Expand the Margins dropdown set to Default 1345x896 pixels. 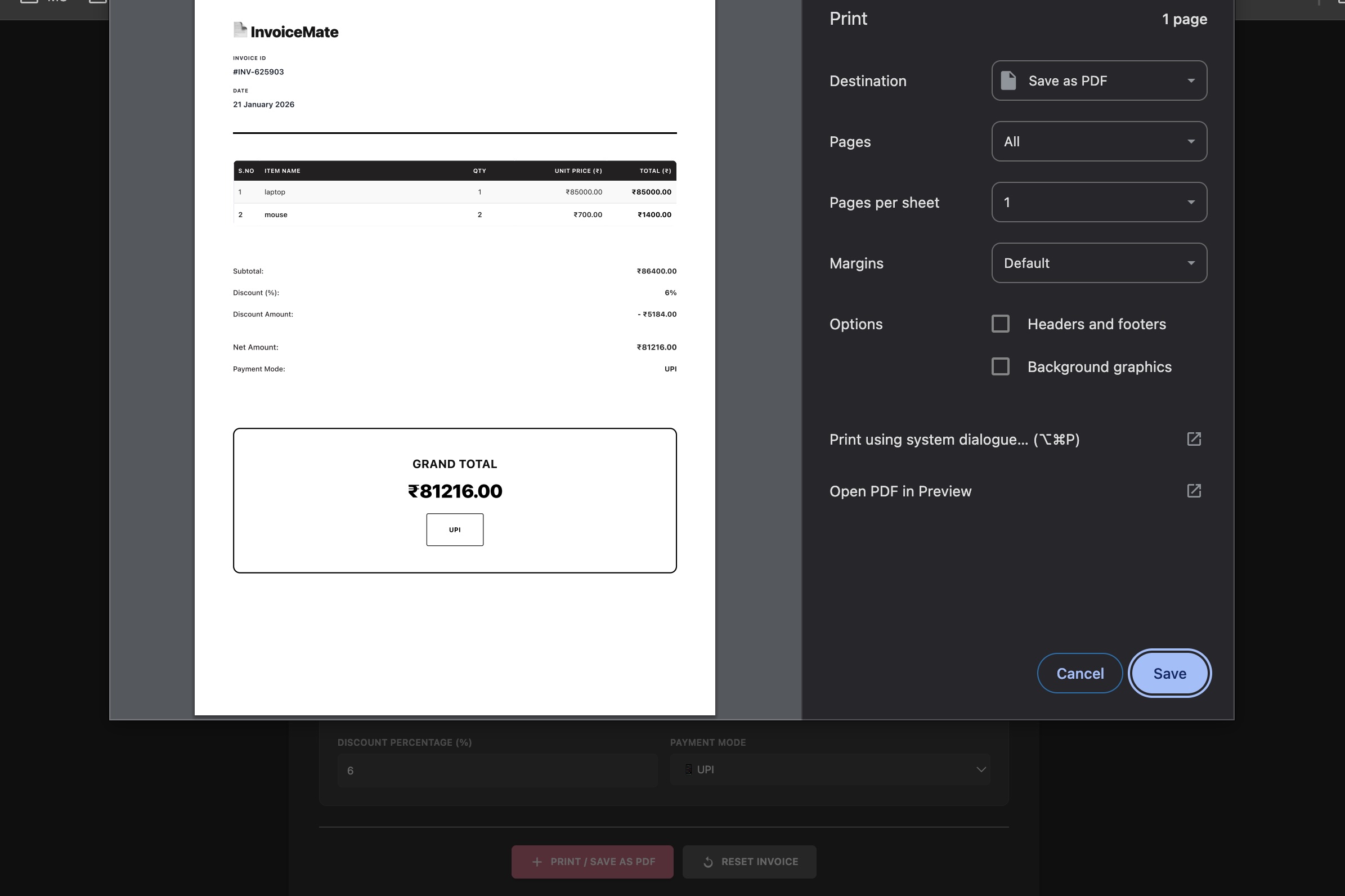coord(1099,263)
